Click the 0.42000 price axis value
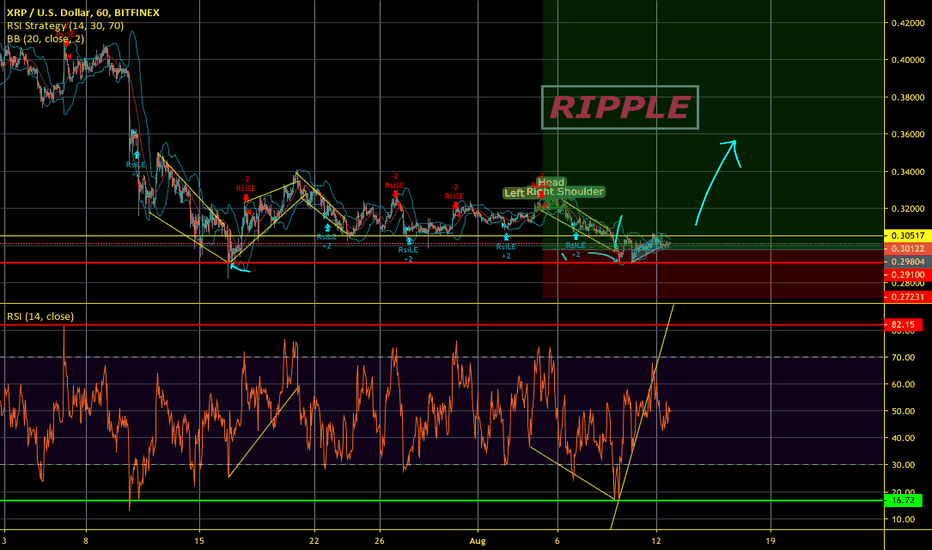The height and width of the screenshot is (550, 932). (908, 23)
